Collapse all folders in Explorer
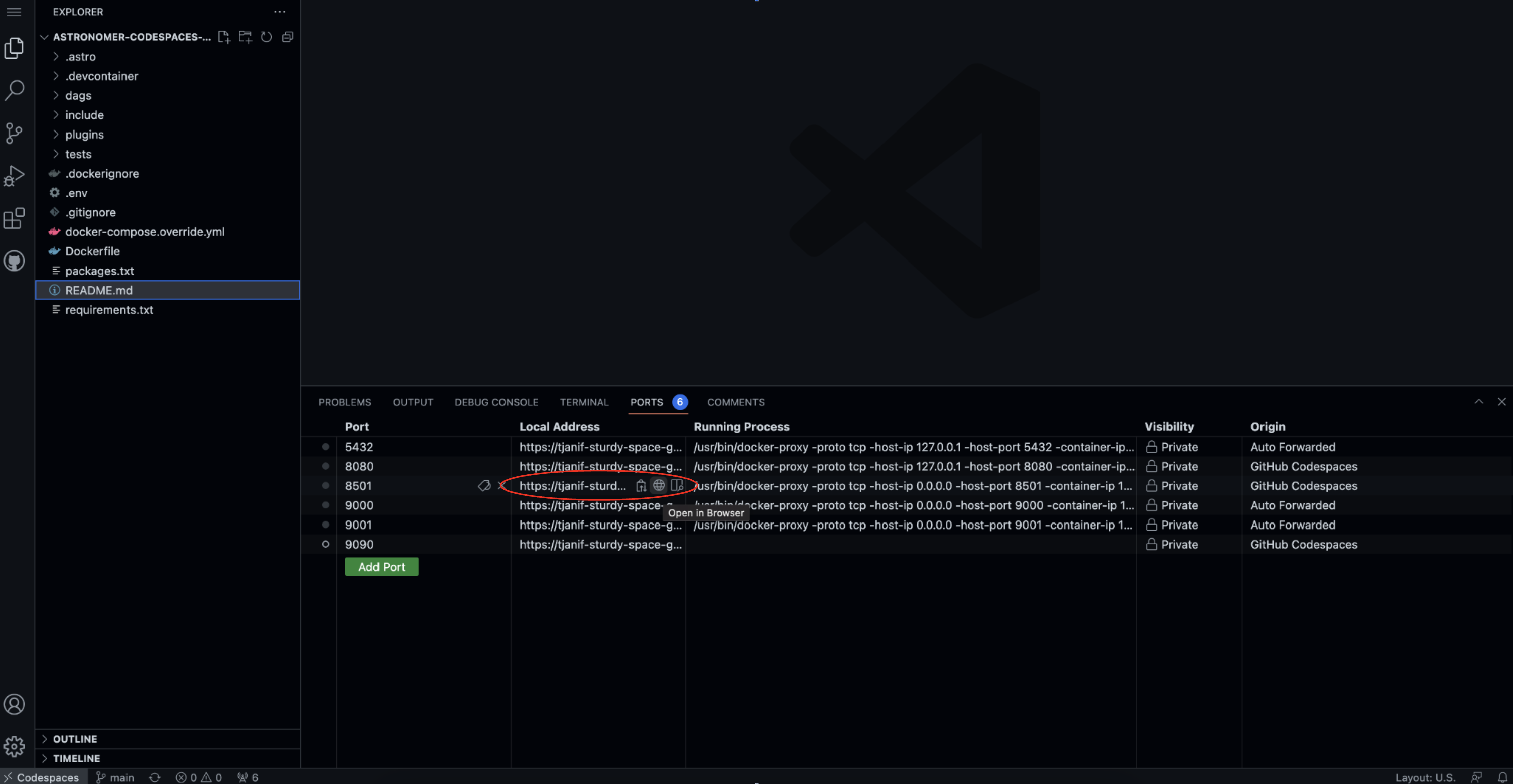This screenshot has height=784, width=1513. tap(287, 37)
